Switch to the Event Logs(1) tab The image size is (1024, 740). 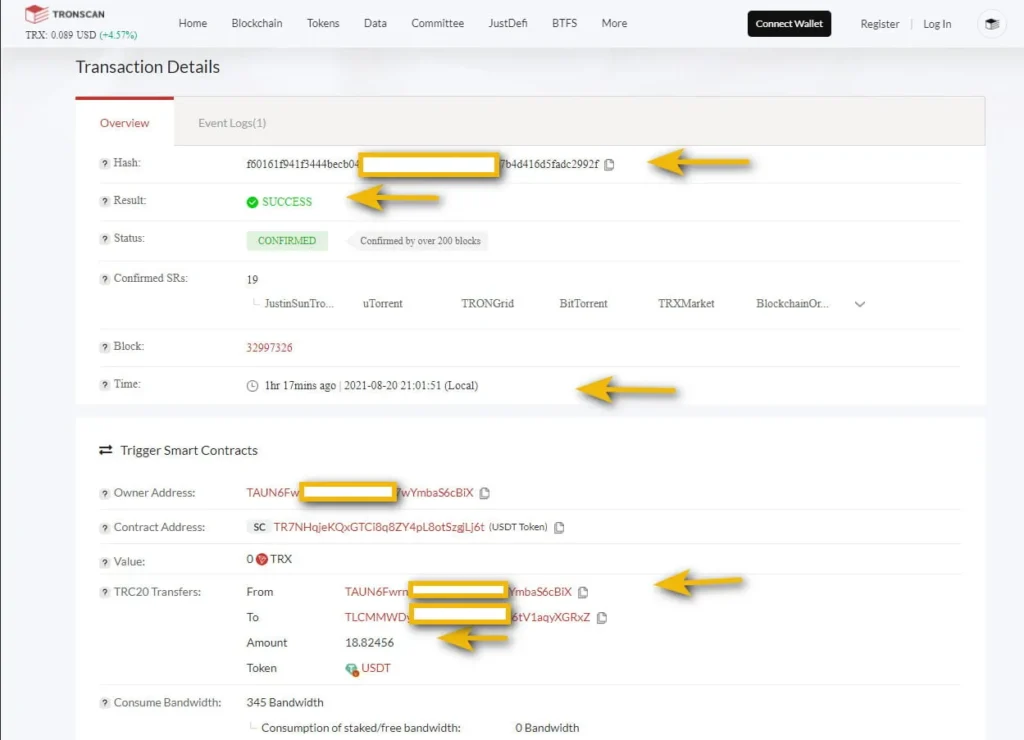tap(232, 123)
